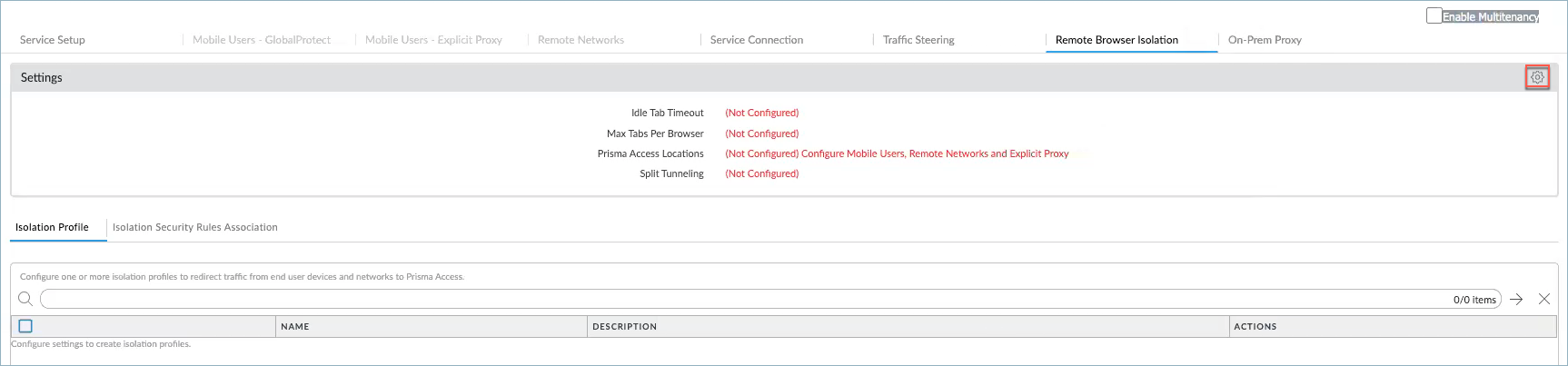1568x366 pixels.
Task: Click the DESCRIPTION column header
Action: point(624,326)
